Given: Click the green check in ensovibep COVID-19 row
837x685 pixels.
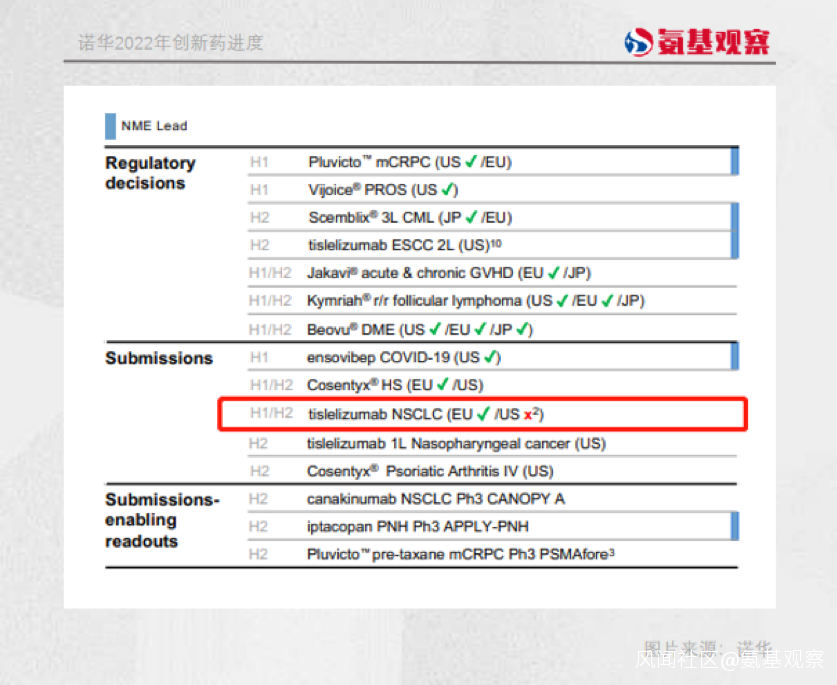Looking at the screenshot, I should click(x=490, y=357).
